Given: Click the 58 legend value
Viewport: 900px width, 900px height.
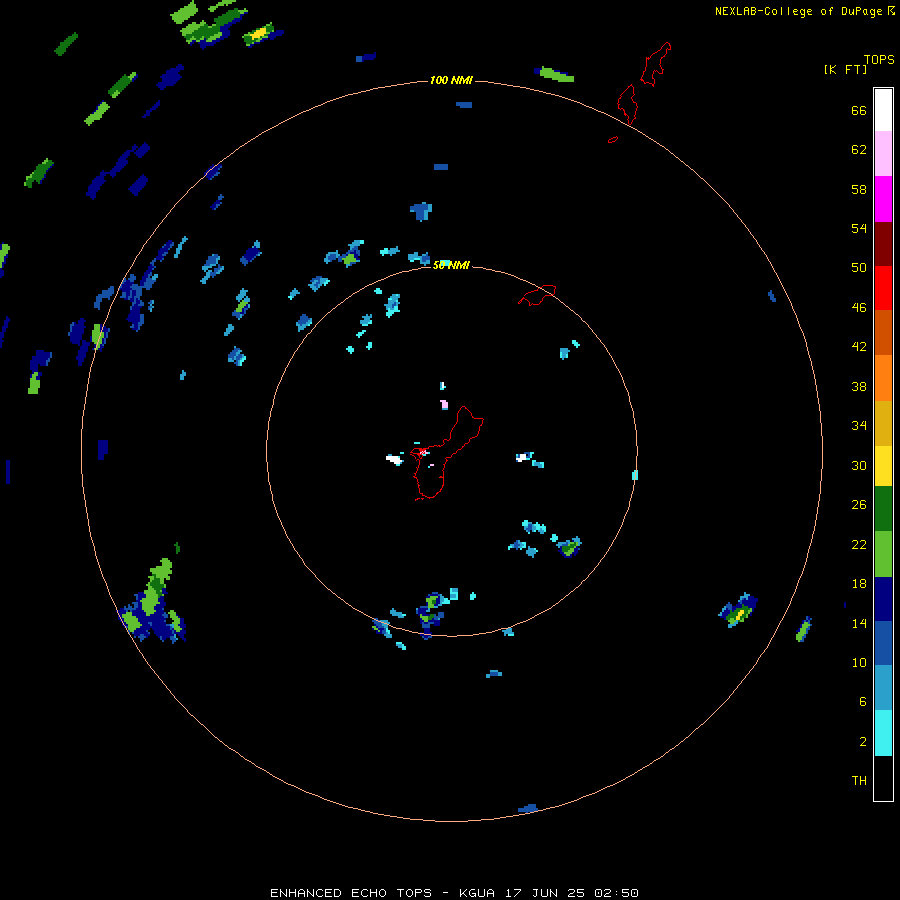Looking at the screenshot, I should point(859,189).
